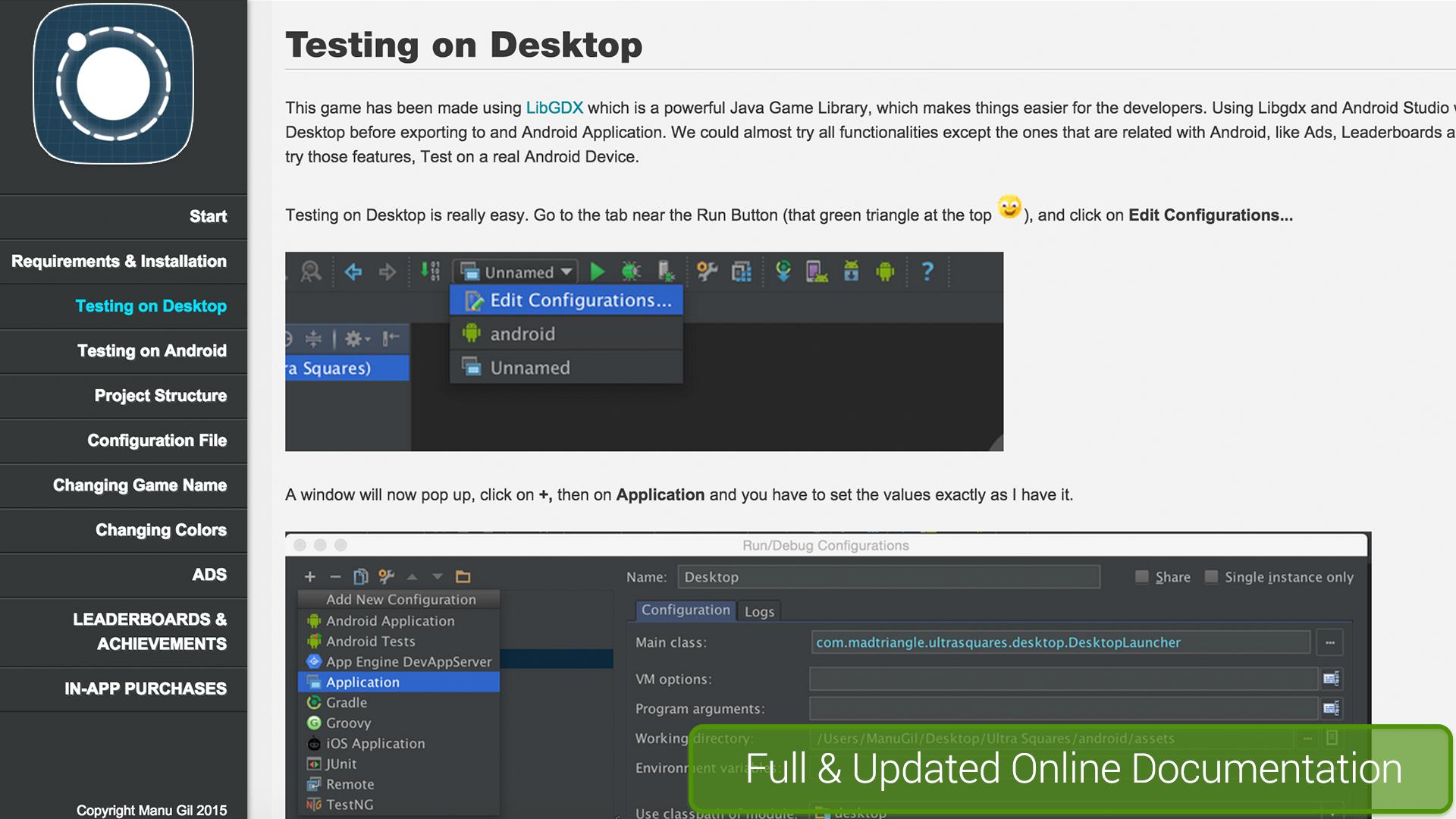Click the Attach debugger to process icon
The width and height of the screenshot is (1456, 819).
click(x=666, y=271)
